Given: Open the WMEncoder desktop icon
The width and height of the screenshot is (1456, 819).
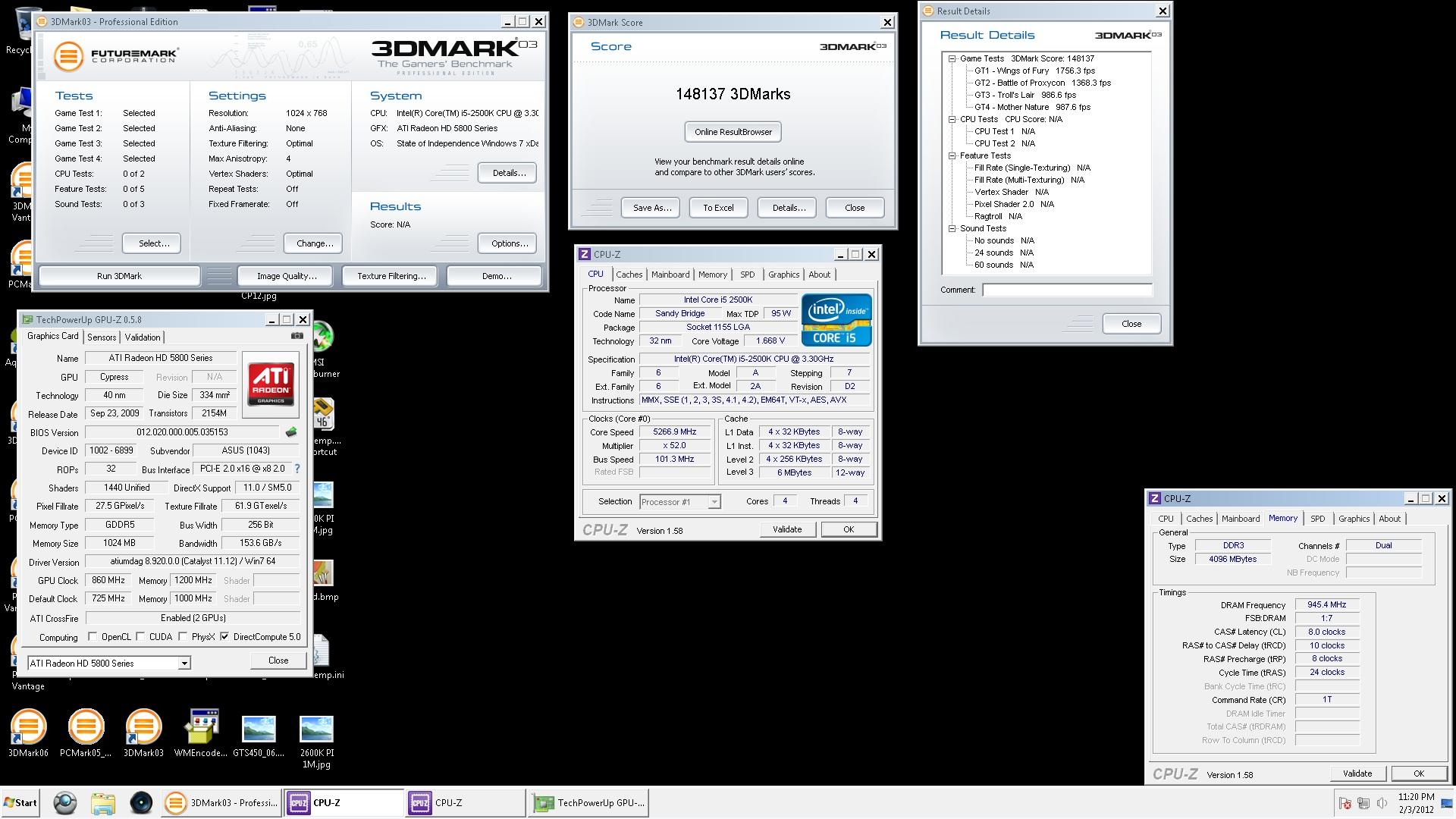Looking at the screenshot, I should [x=201, y=732].
